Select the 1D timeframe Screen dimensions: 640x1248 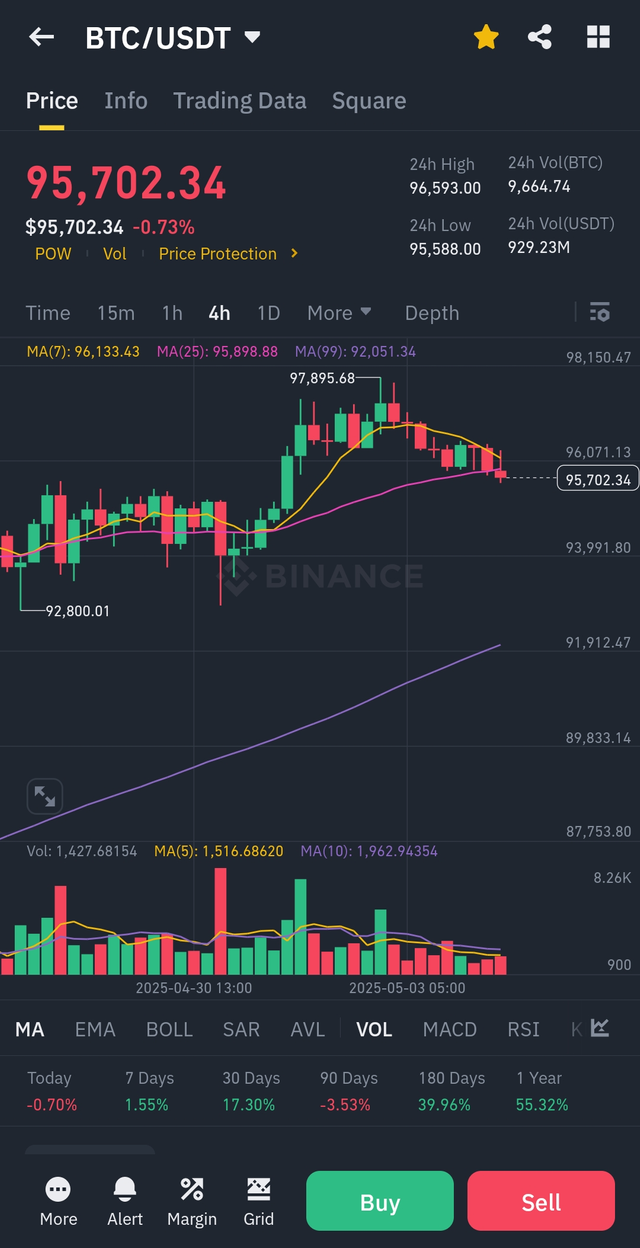tap(268, 313)
